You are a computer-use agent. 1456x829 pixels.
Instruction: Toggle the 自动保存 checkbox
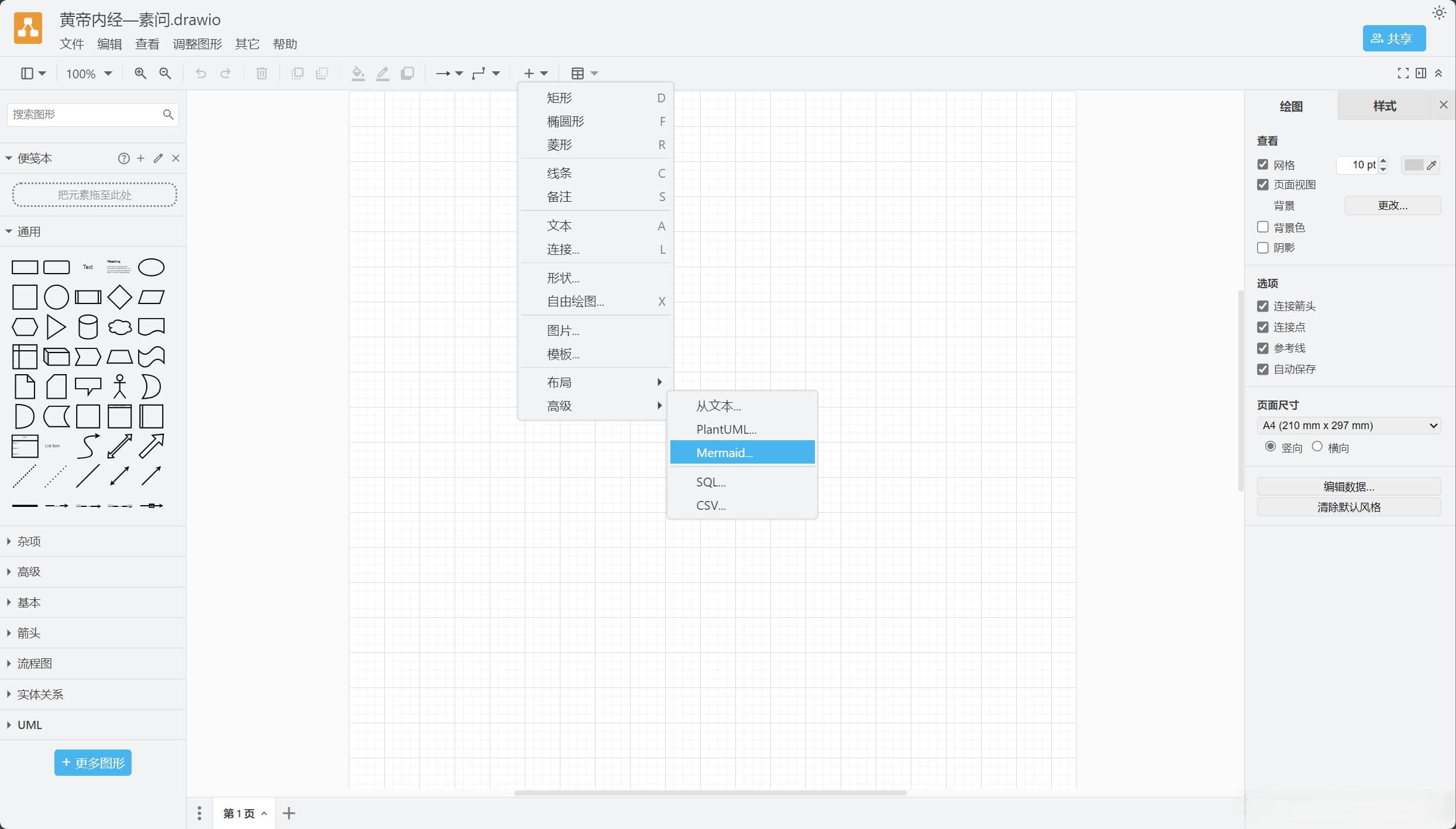pos(1263,369)
